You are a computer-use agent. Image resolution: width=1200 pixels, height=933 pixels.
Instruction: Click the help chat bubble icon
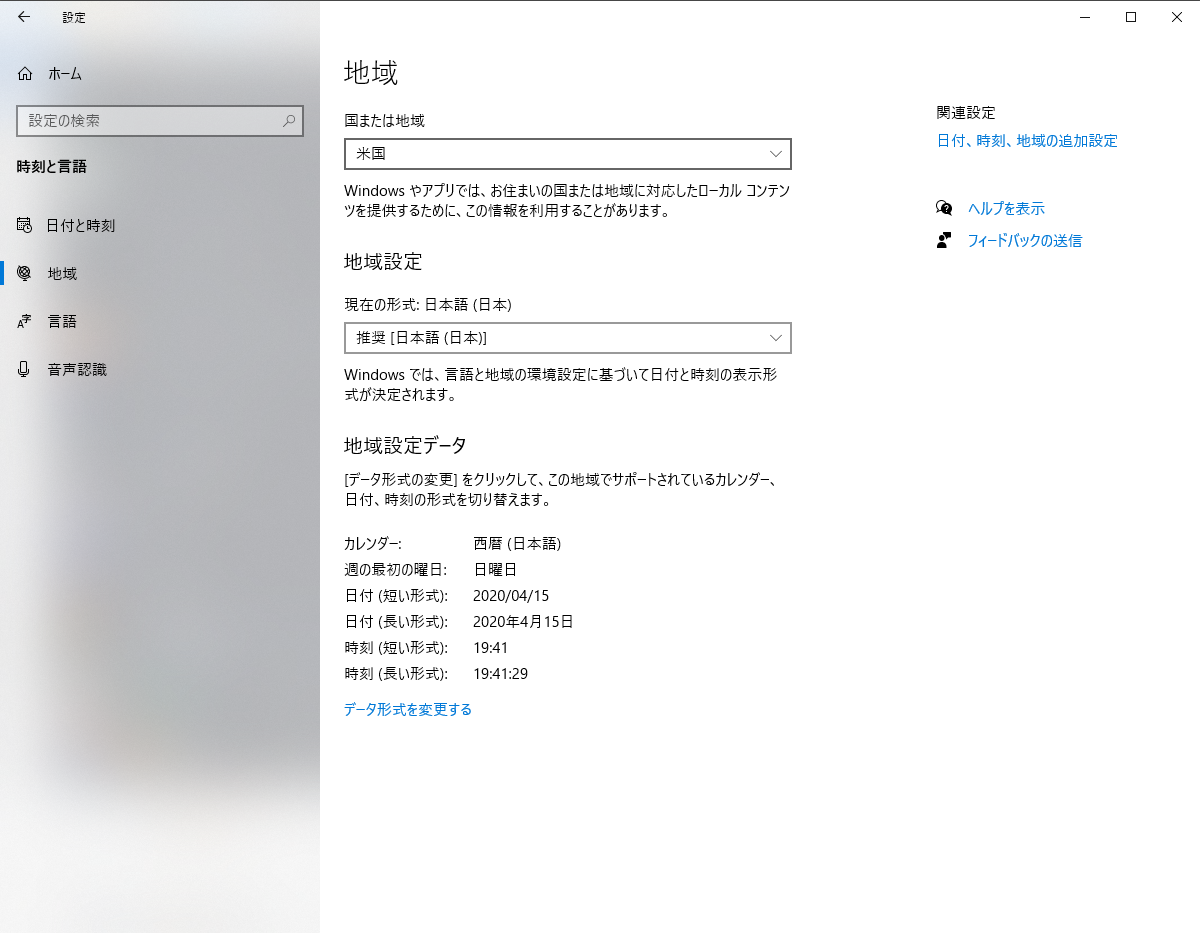944,208
